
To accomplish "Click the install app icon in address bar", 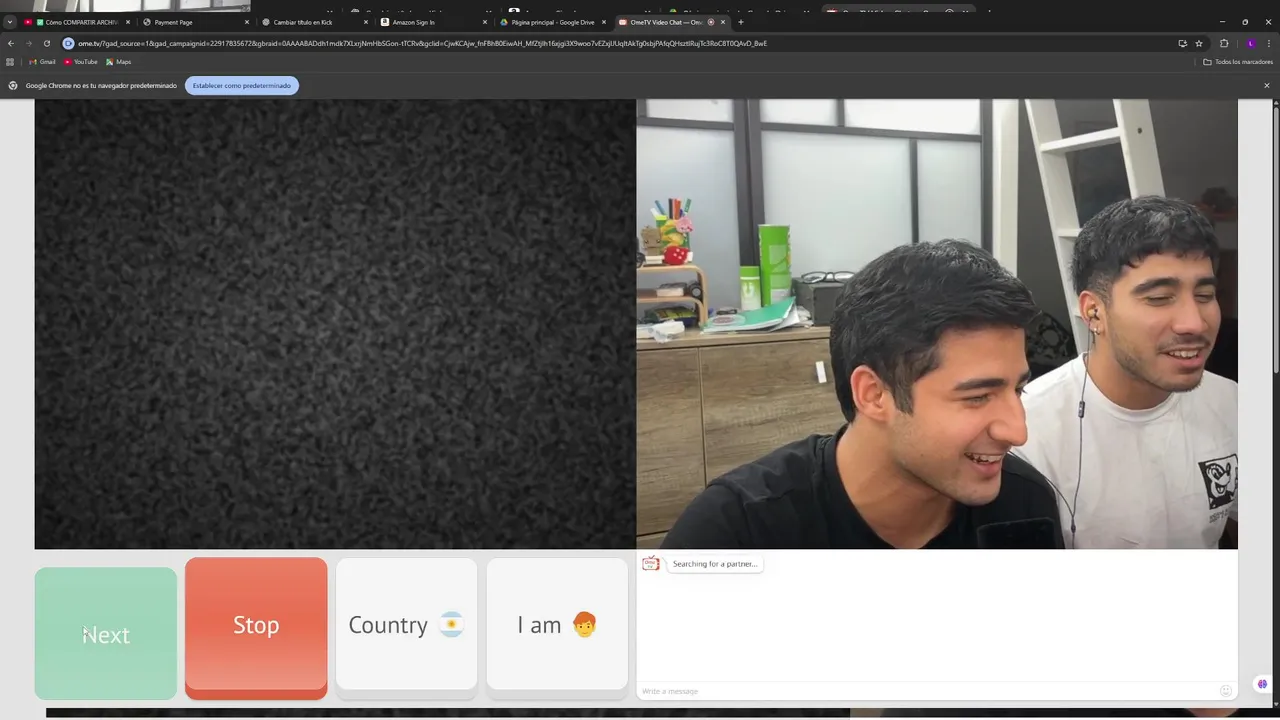I will click(1182, 43).
